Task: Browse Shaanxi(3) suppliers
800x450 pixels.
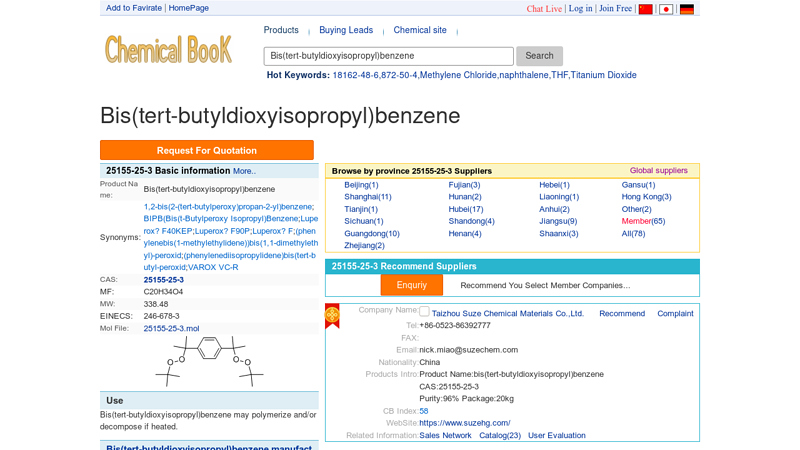Action: coord(559,234)
